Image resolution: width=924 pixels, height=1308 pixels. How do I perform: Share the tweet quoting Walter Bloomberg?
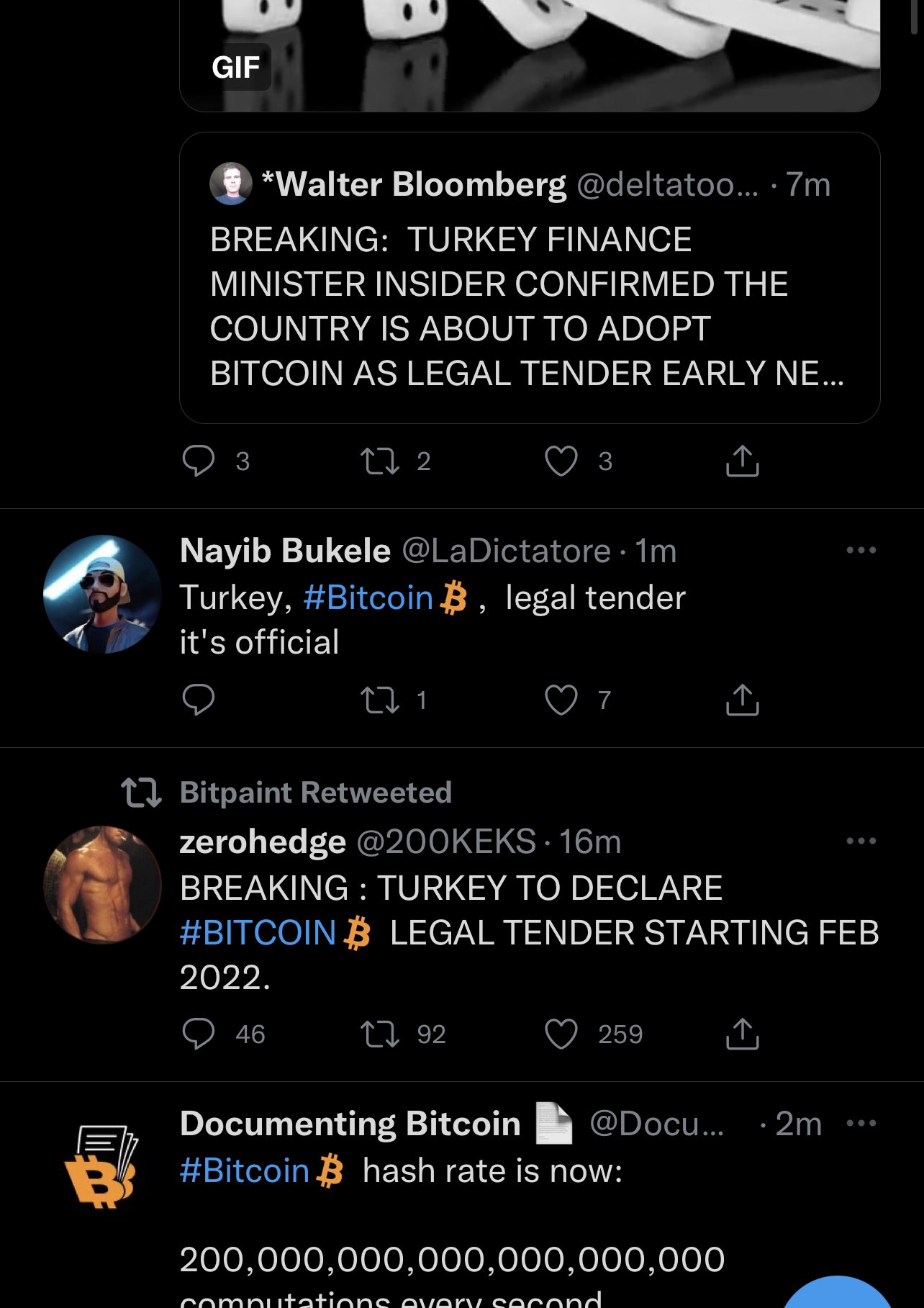click(x=743, y=461)
